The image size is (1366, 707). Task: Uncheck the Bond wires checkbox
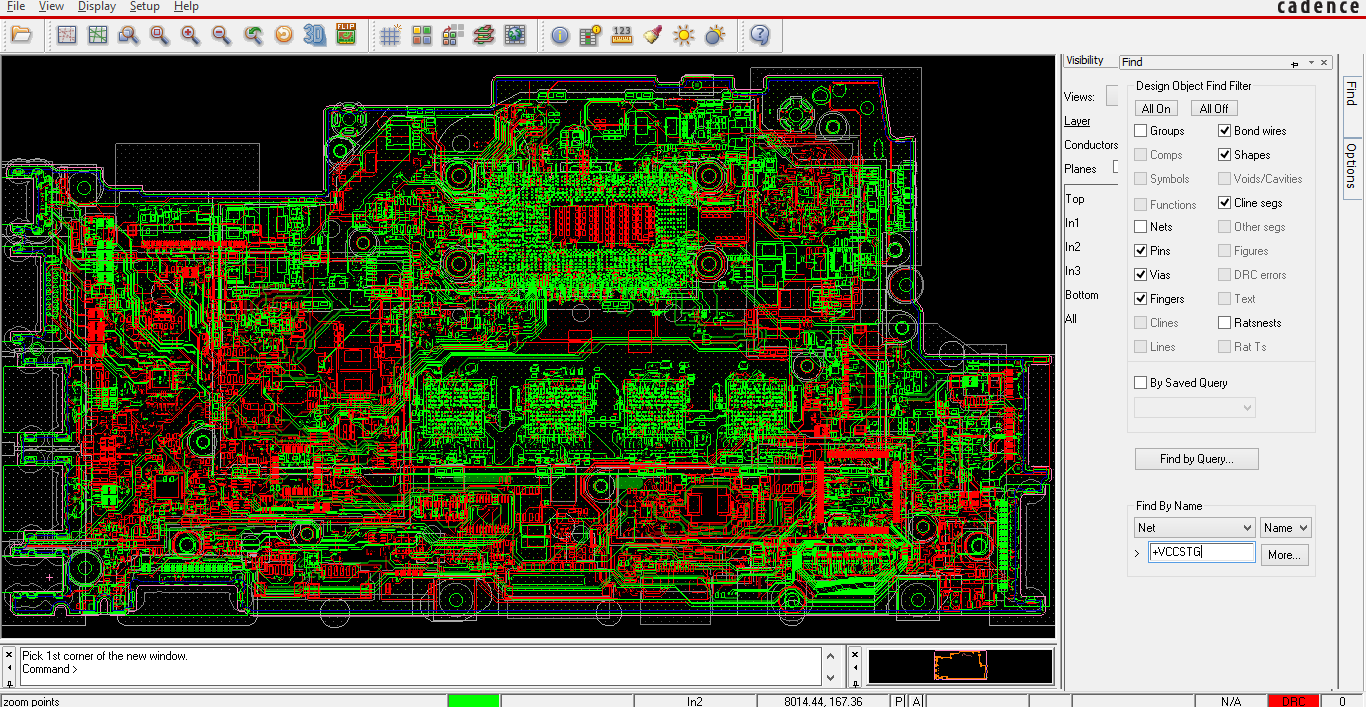1225,131
